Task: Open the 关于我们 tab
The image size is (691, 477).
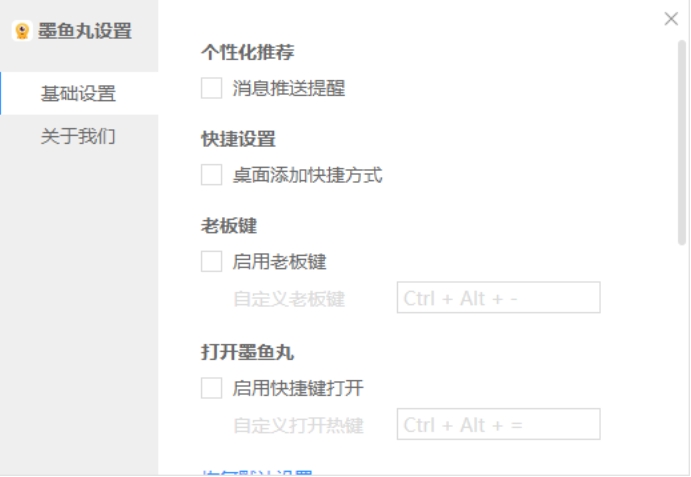Action: click(x=79, y=136)
